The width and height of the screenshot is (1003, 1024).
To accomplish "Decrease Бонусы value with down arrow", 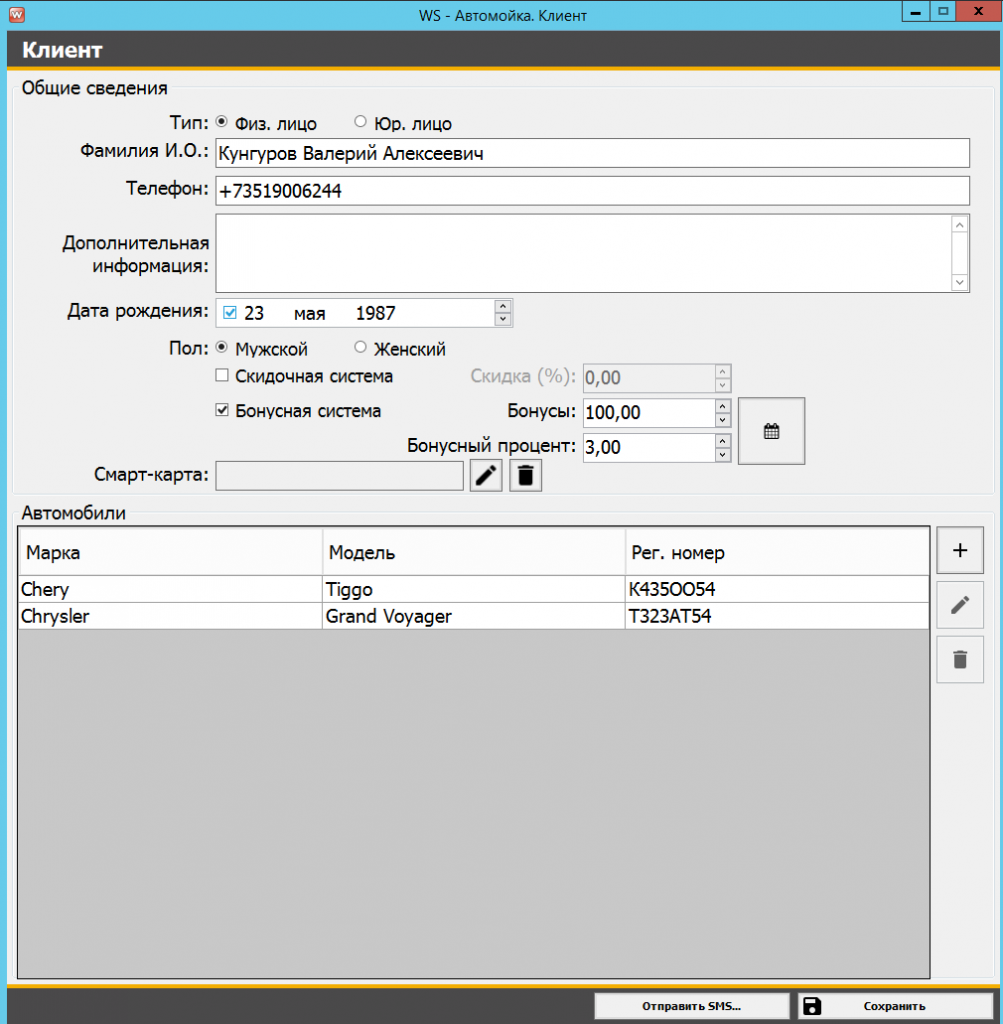I will tap(722, 420).
